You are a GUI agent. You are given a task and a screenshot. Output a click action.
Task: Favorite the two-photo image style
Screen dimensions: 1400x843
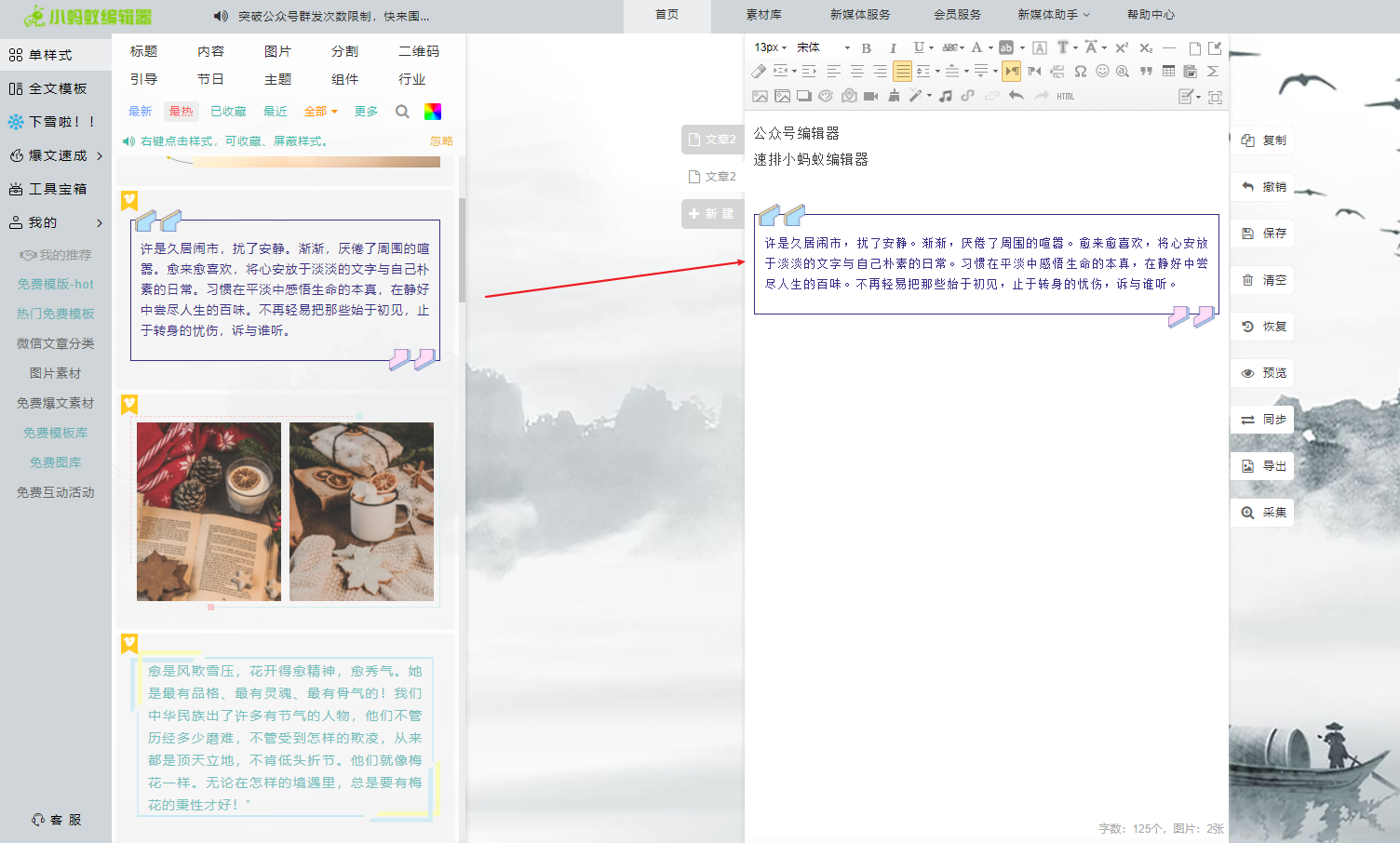coord(129,404)
